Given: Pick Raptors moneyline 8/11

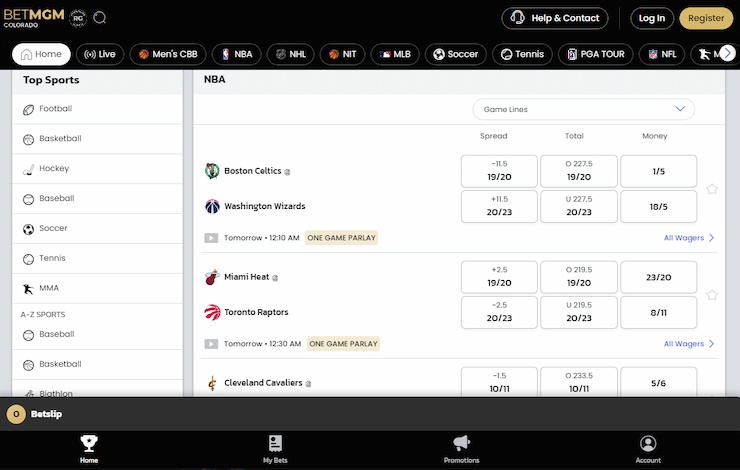Looking at the screenshot, I should 658,312.
